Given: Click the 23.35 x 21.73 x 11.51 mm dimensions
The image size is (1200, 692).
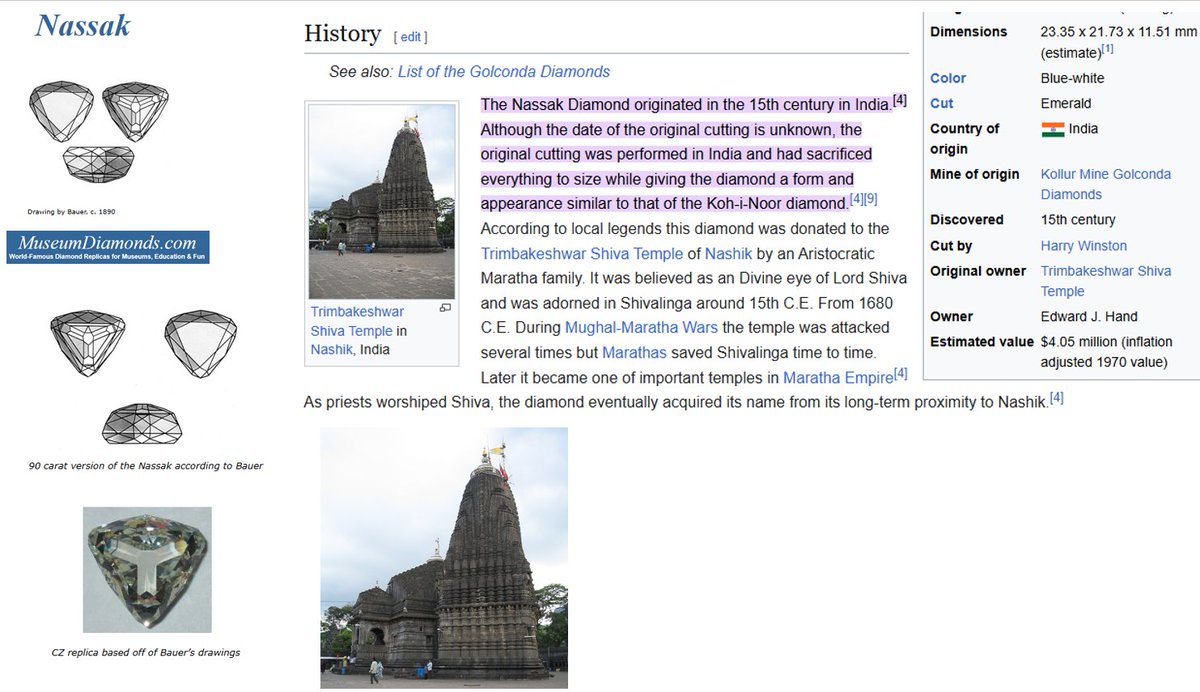Looking at the screenshot, I should click(1119, 31).
